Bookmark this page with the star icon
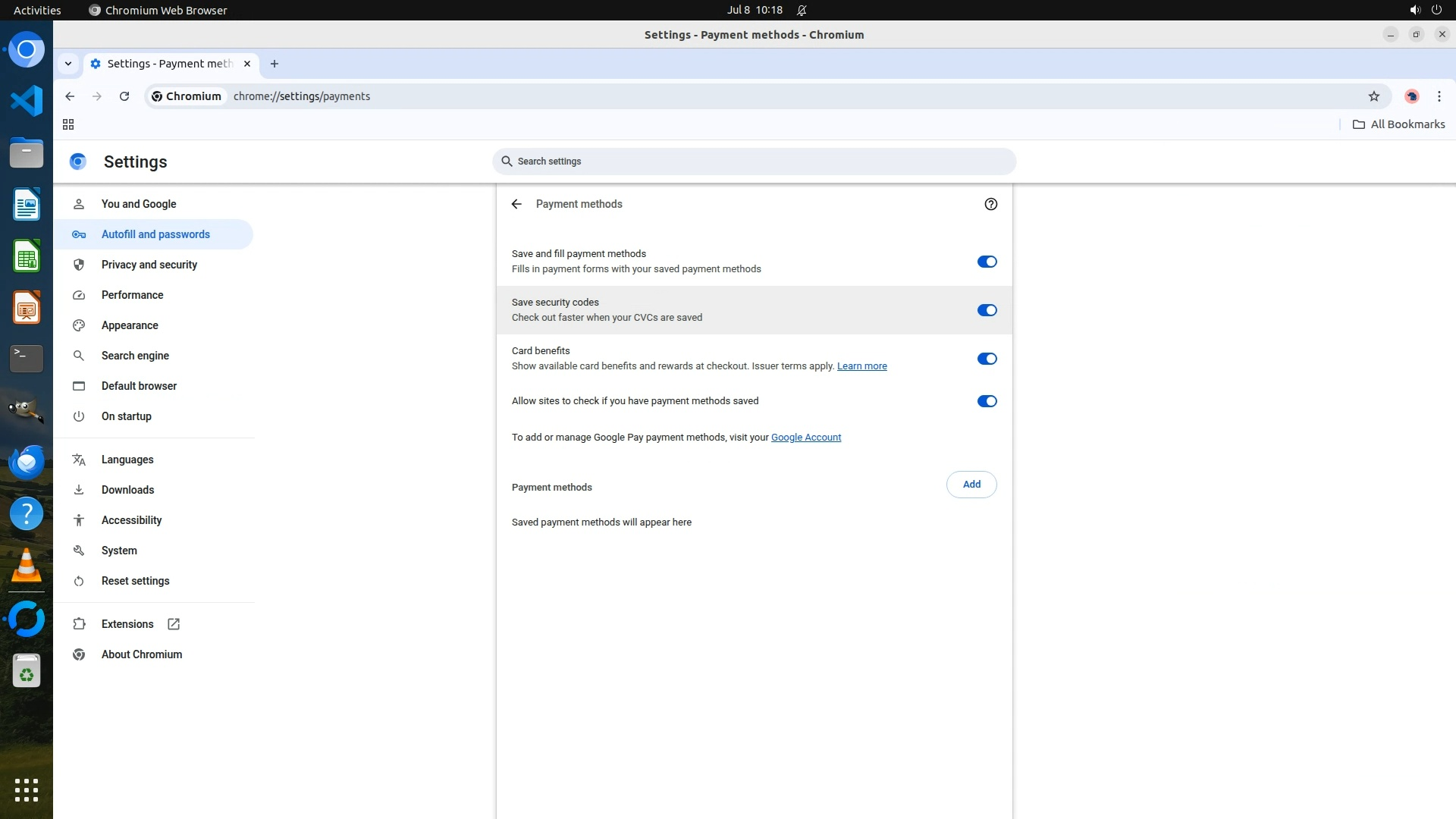This screenshot has height=819, width=1456. (1373, 96)
